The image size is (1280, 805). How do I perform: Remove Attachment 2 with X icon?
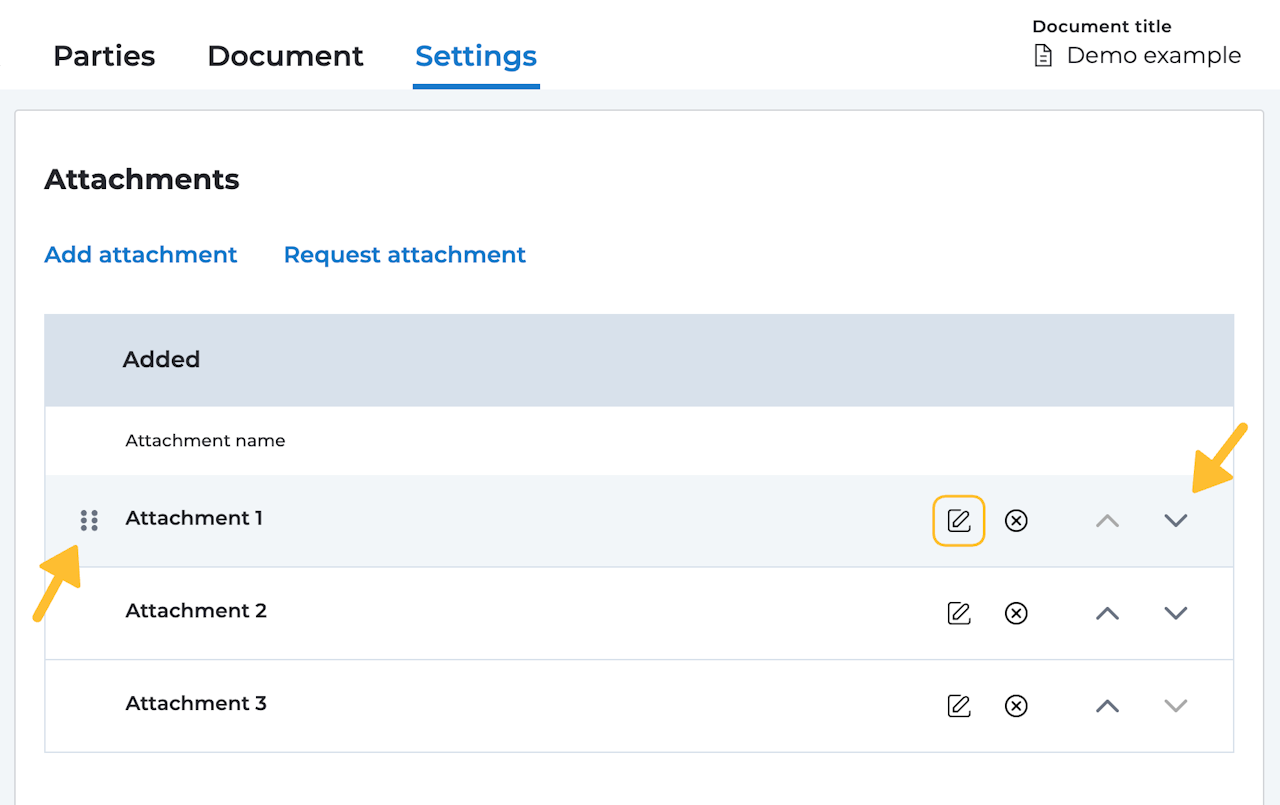(1016, 613)
